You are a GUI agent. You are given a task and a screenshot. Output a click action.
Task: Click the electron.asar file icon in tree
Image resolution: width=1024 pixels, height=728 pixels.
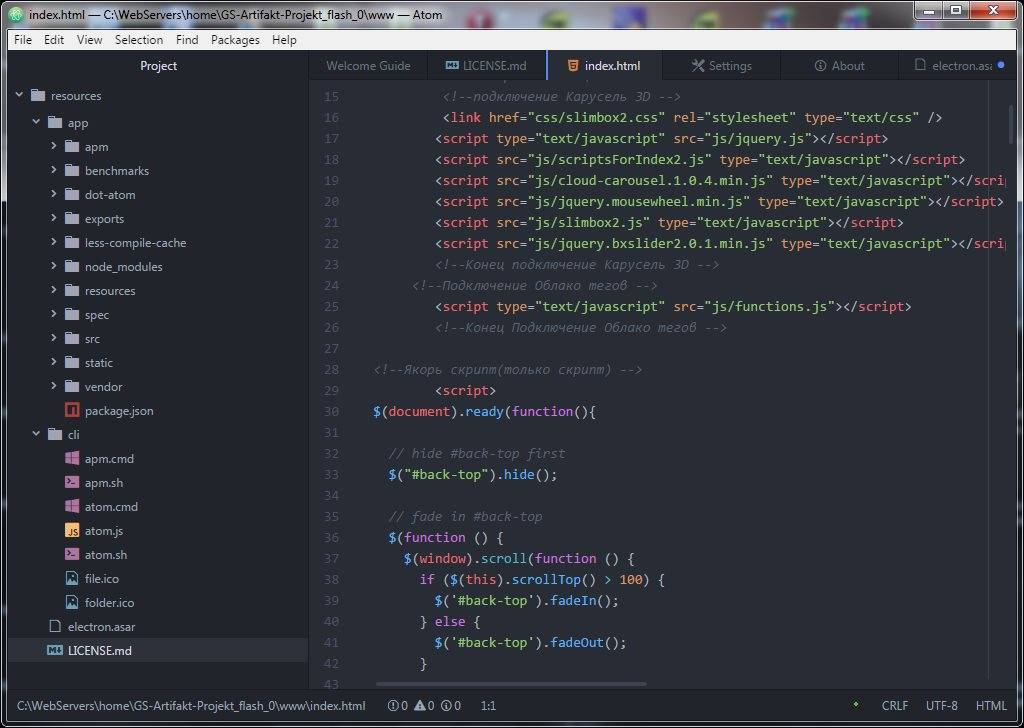tap(55, 626)
